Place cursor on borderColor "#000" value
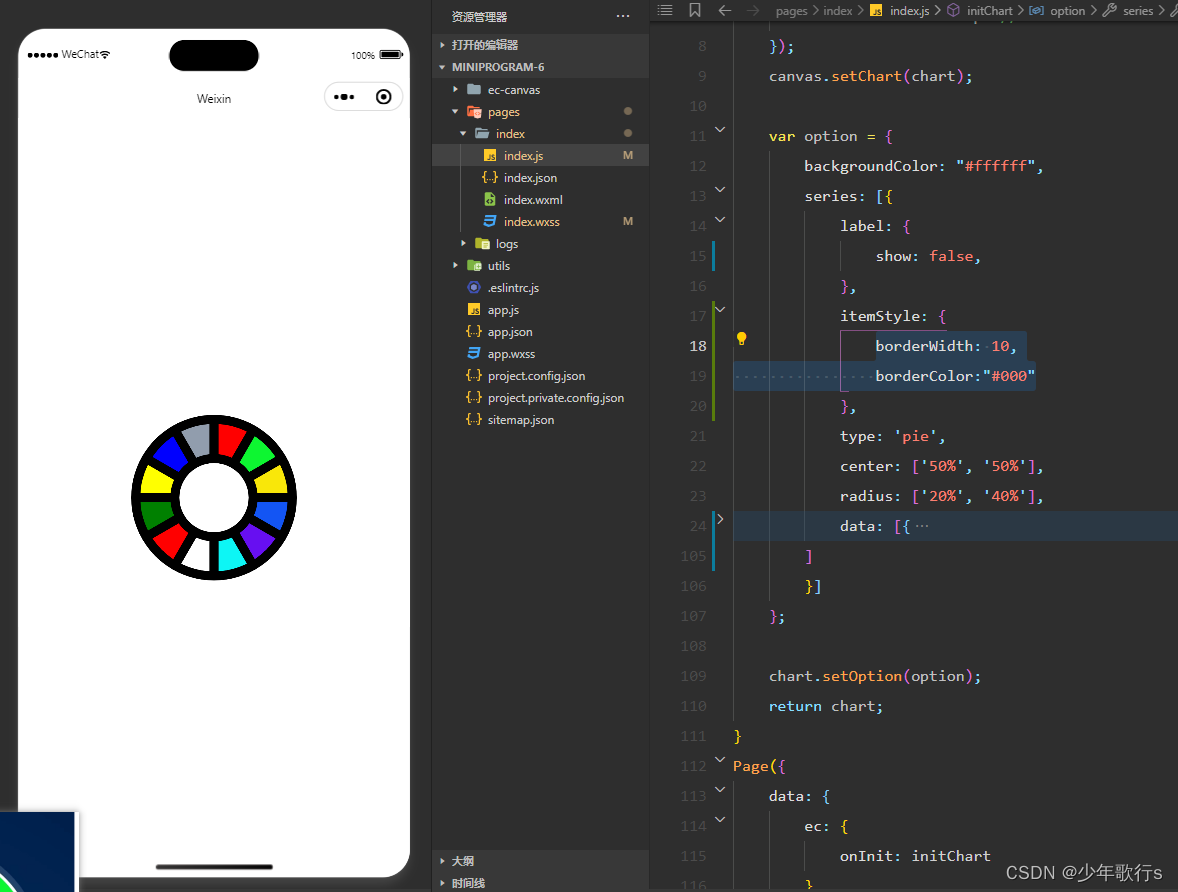The height and width of the screenshot is (892, 1178). 1009,376
